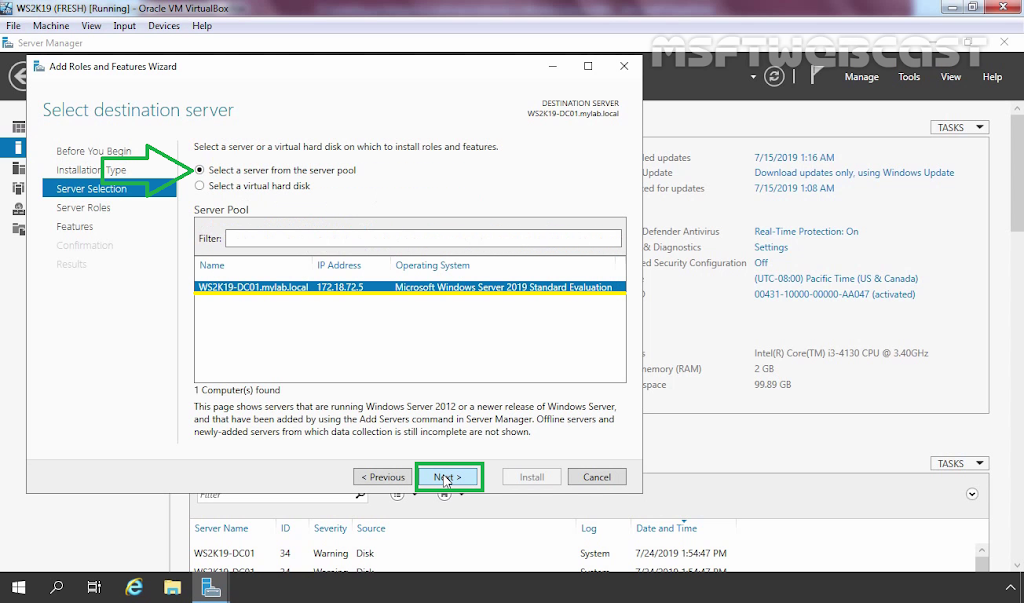Click the Next button in the wizard

(447, 477)
